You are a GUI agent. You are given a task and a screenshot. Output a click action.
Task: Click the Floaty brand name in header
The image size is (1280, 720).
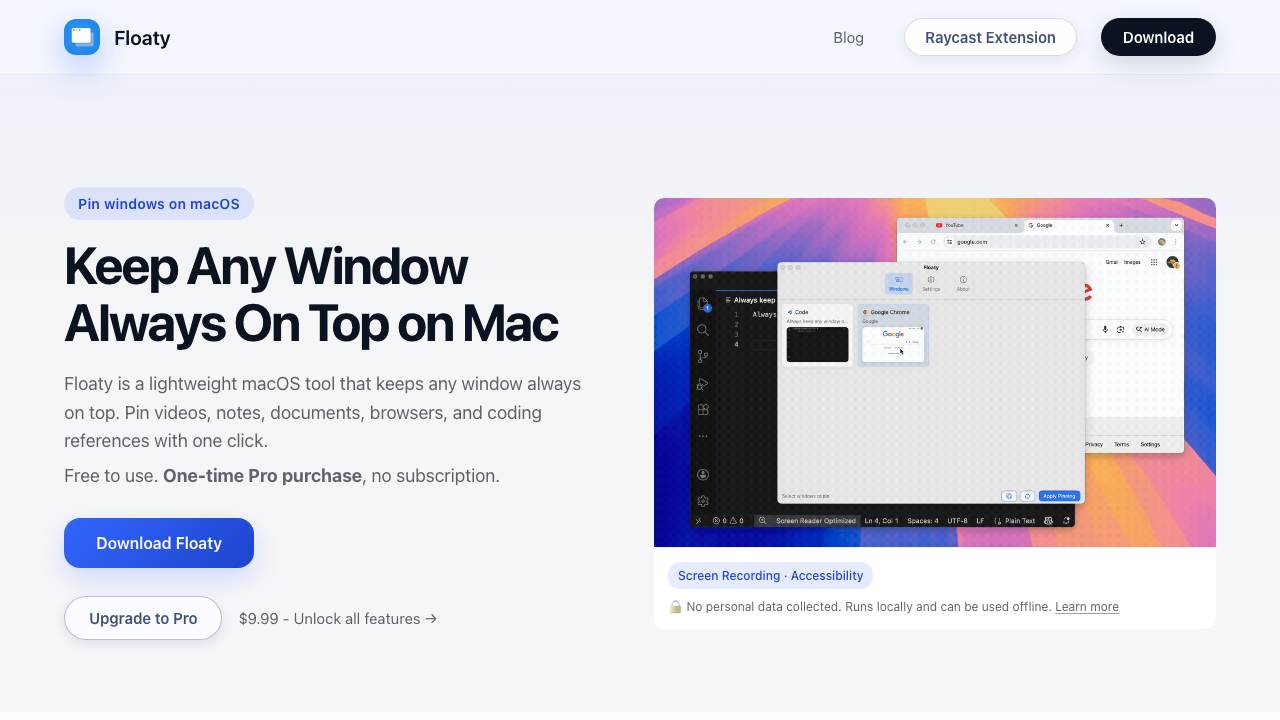pyautogui.click(x=142, y=38)
